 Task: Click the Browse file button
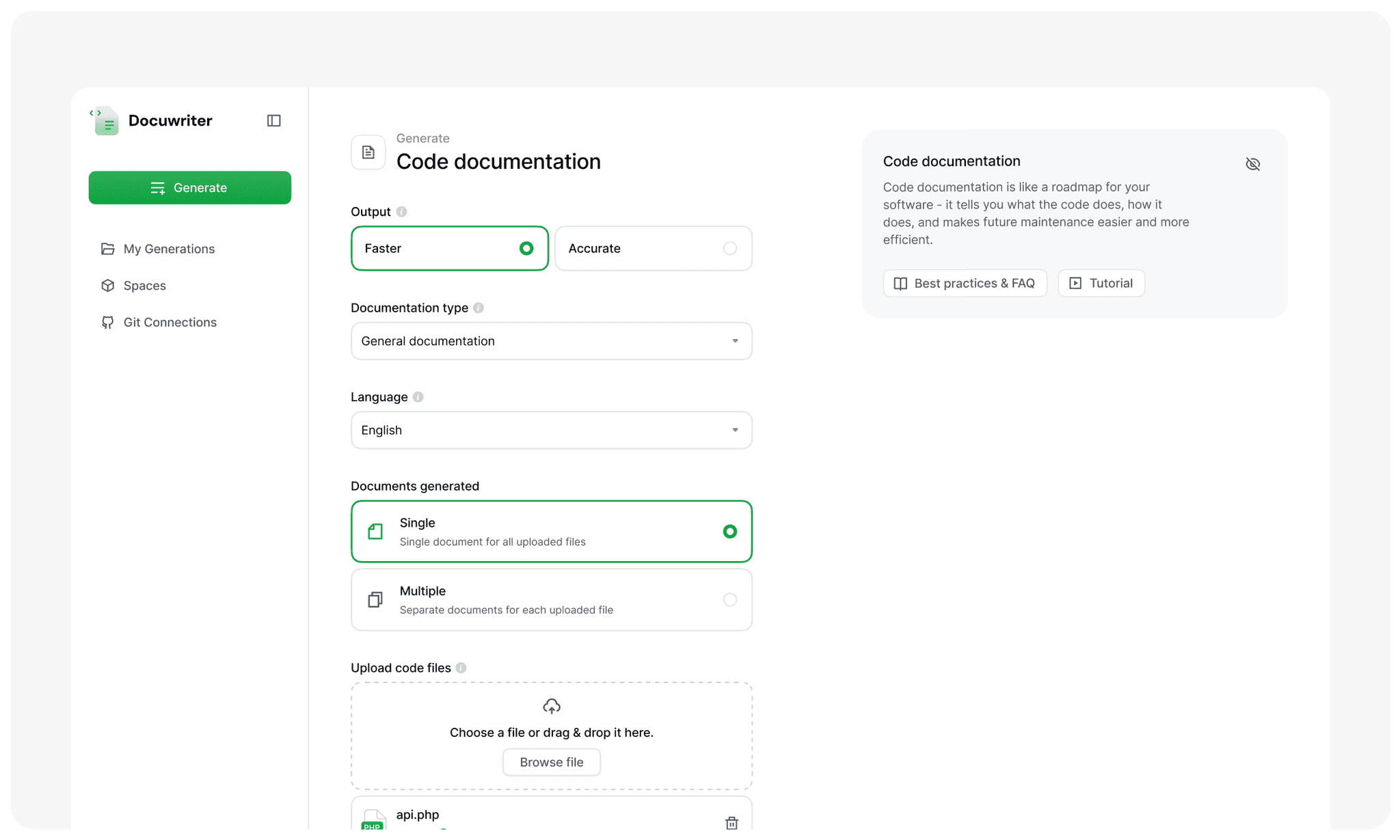click(x=551, y=762)
